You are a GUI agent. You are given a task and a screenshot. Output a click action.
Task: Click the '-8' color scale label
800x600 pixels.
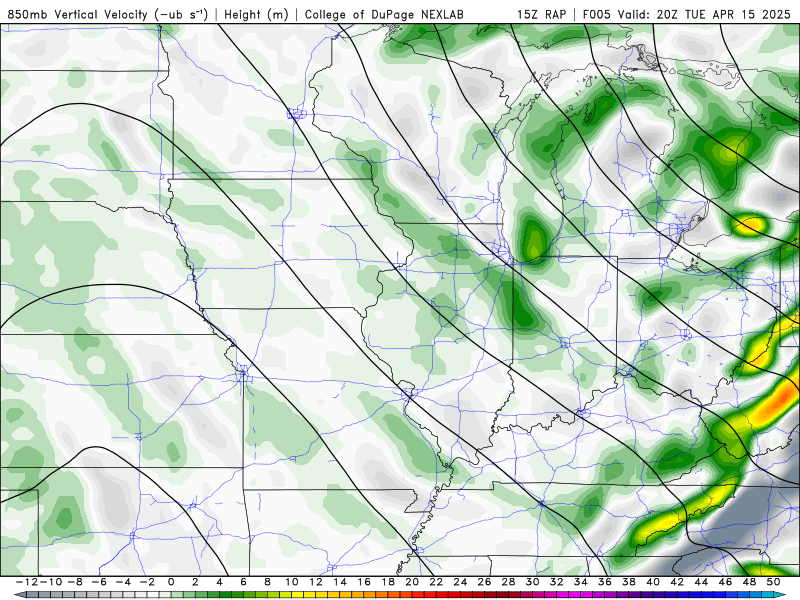coord(75,582)
